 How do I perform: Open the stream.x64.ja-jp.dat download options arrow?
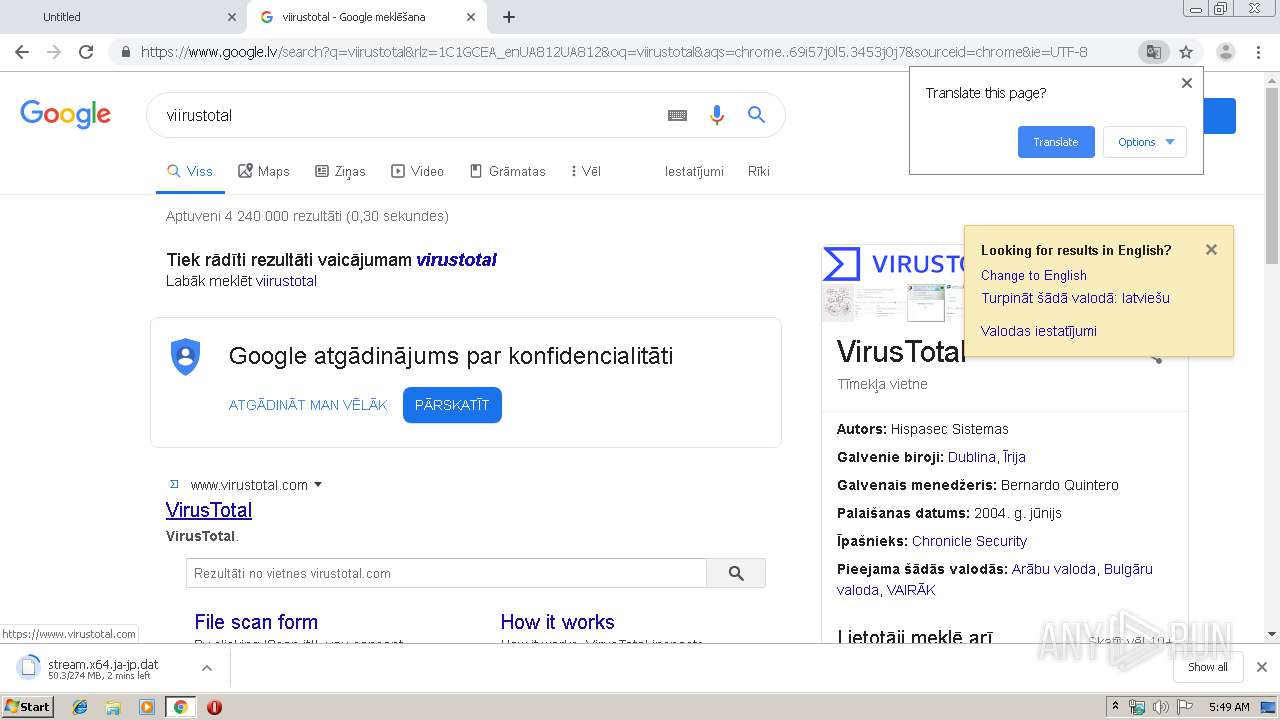click(206, 668)
